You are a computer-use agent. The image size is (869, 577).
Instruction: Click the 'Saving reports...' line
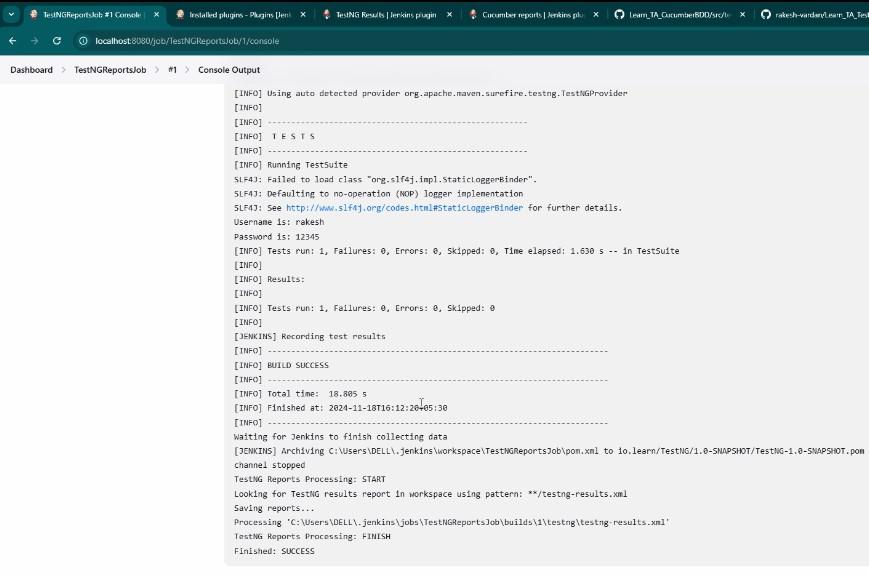pos(274,508)
